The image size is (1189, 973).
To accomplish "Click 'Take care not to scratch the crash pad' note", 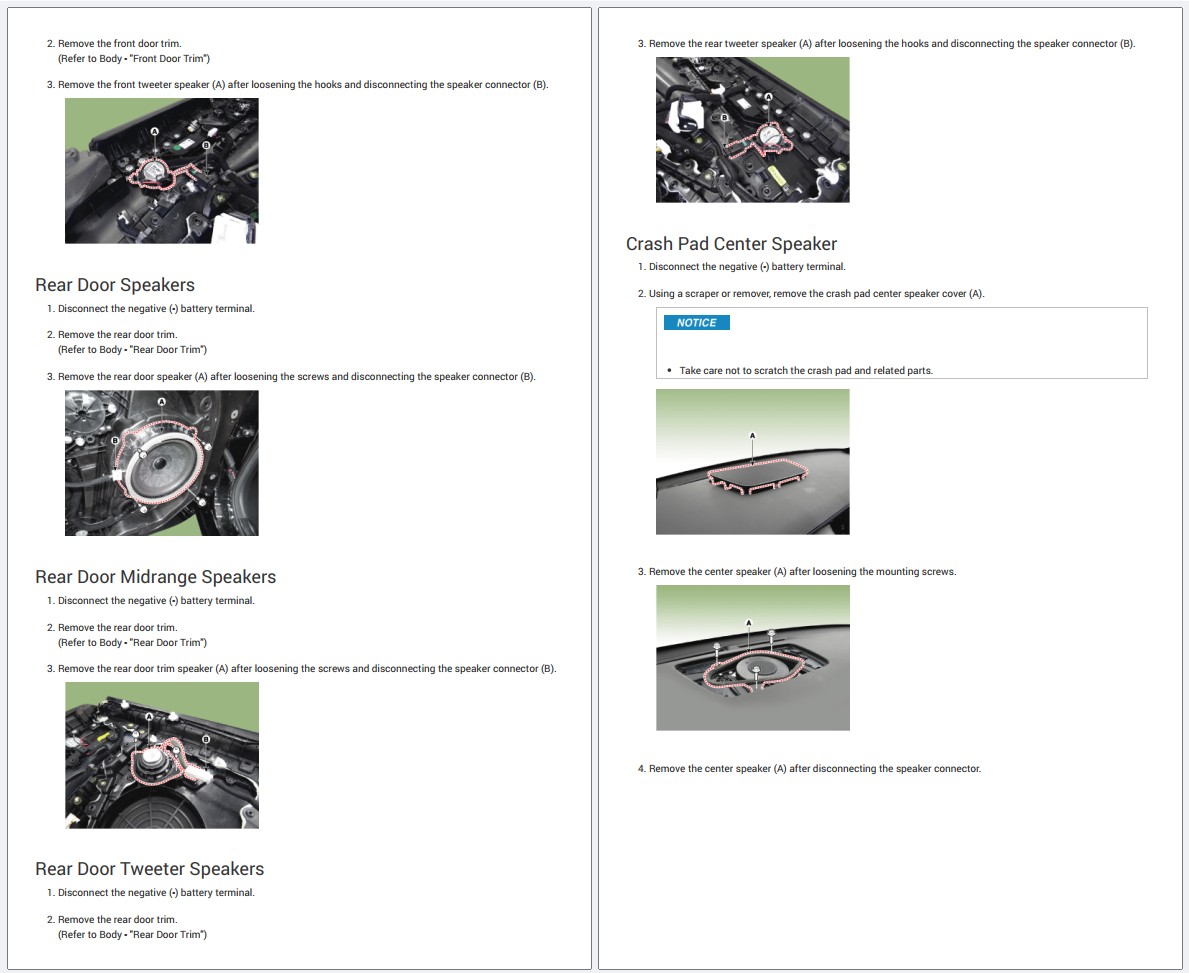I will point(806,371).
